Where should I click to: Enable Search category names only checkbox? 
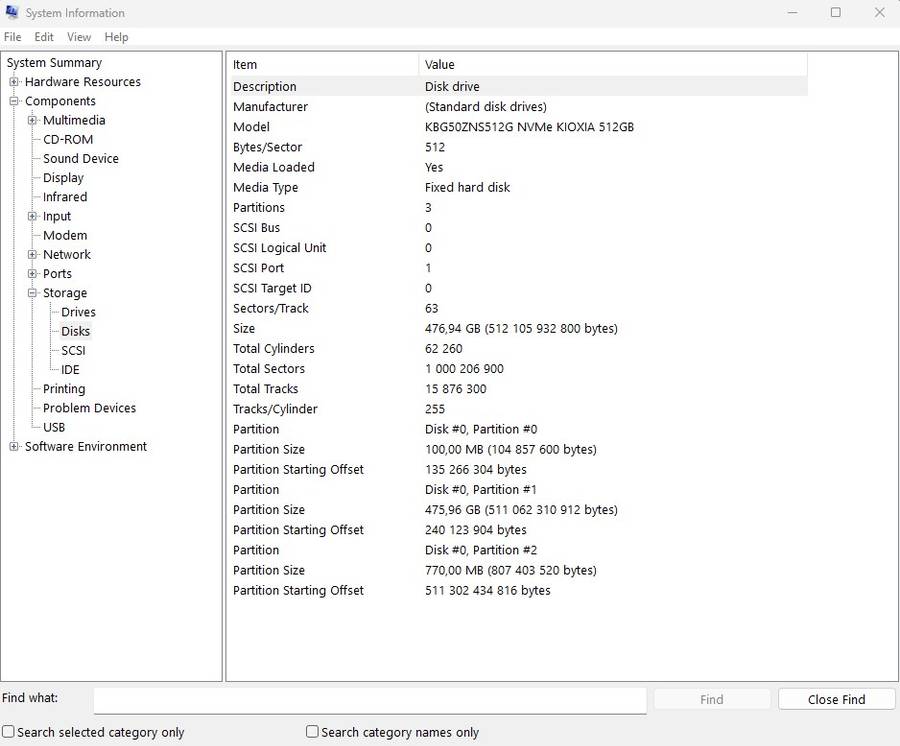312,732
